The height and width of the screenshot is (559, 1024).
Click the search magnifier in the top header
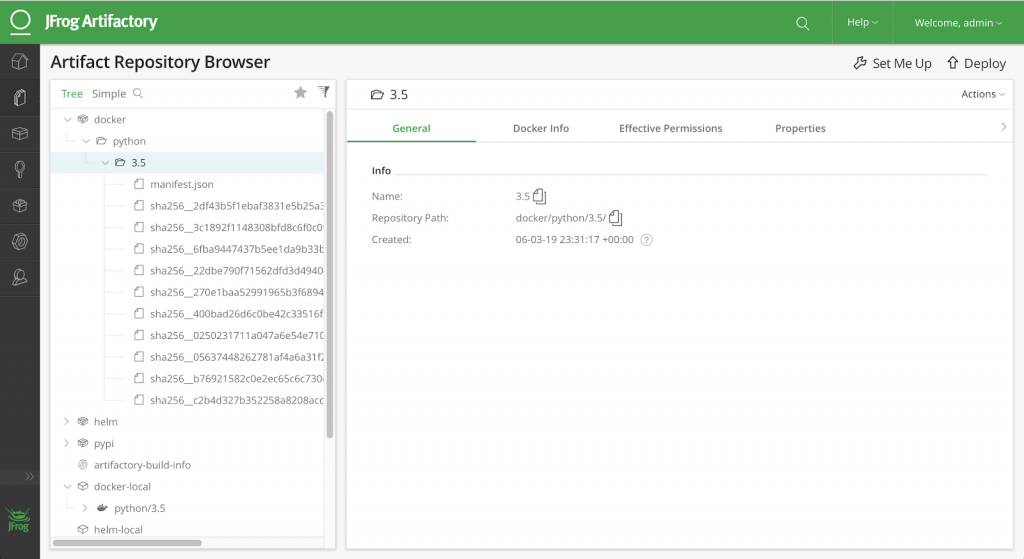pyautogui.click(x=802, y=23)
